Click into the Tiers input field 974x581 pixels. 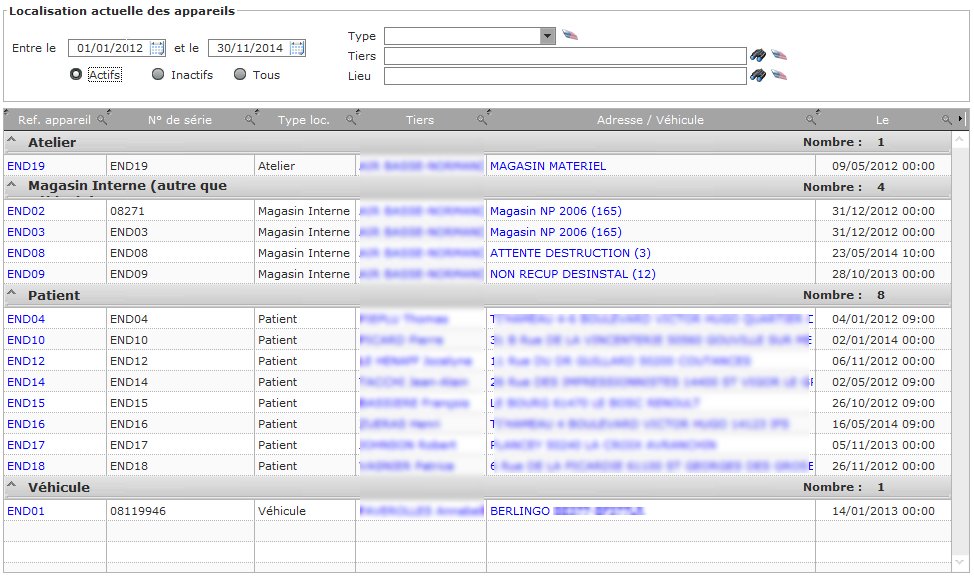(x=565, y=56)
